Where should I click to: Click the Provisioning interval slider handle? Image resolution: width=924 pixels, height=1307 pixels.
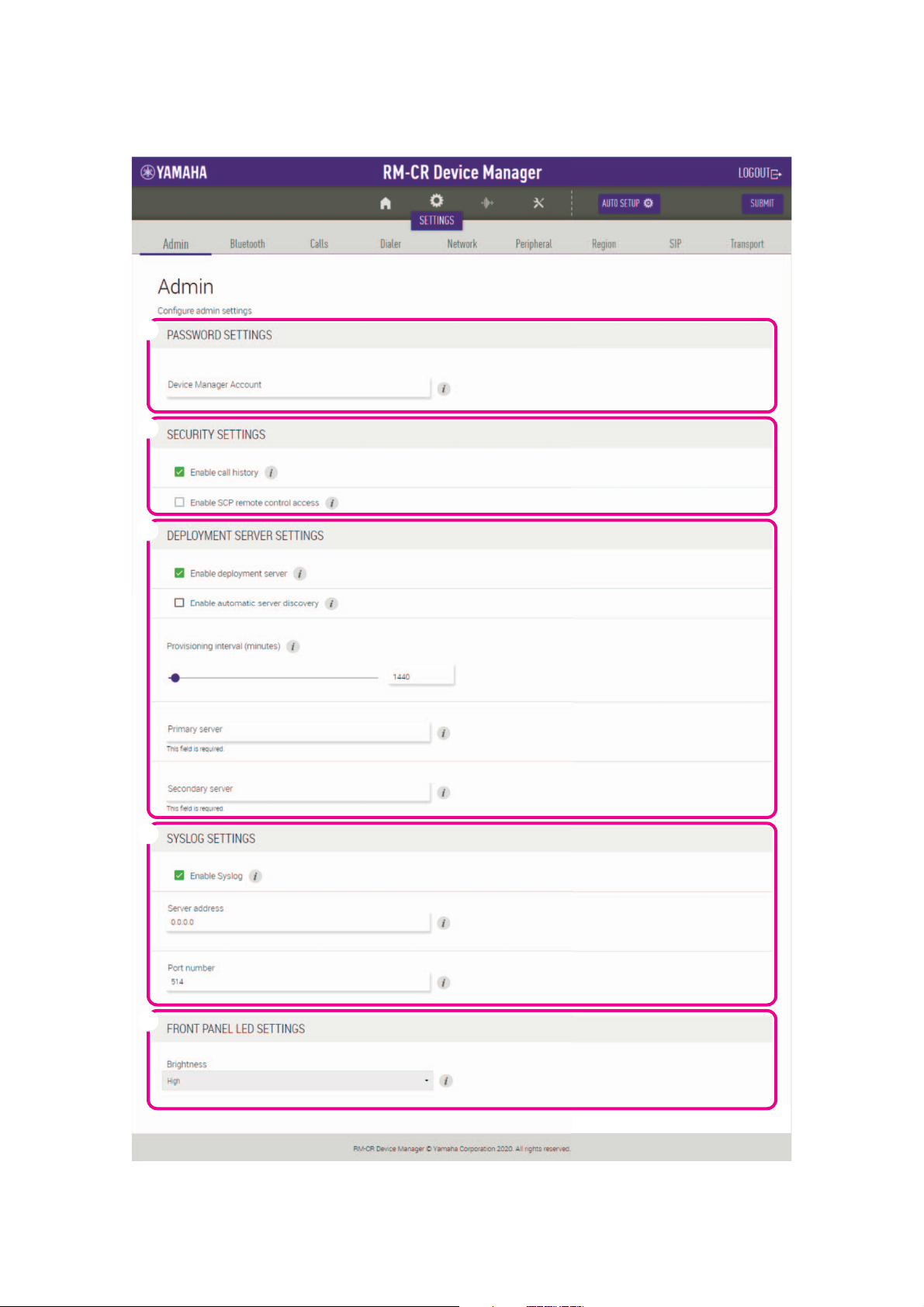[x=175, y=678]
